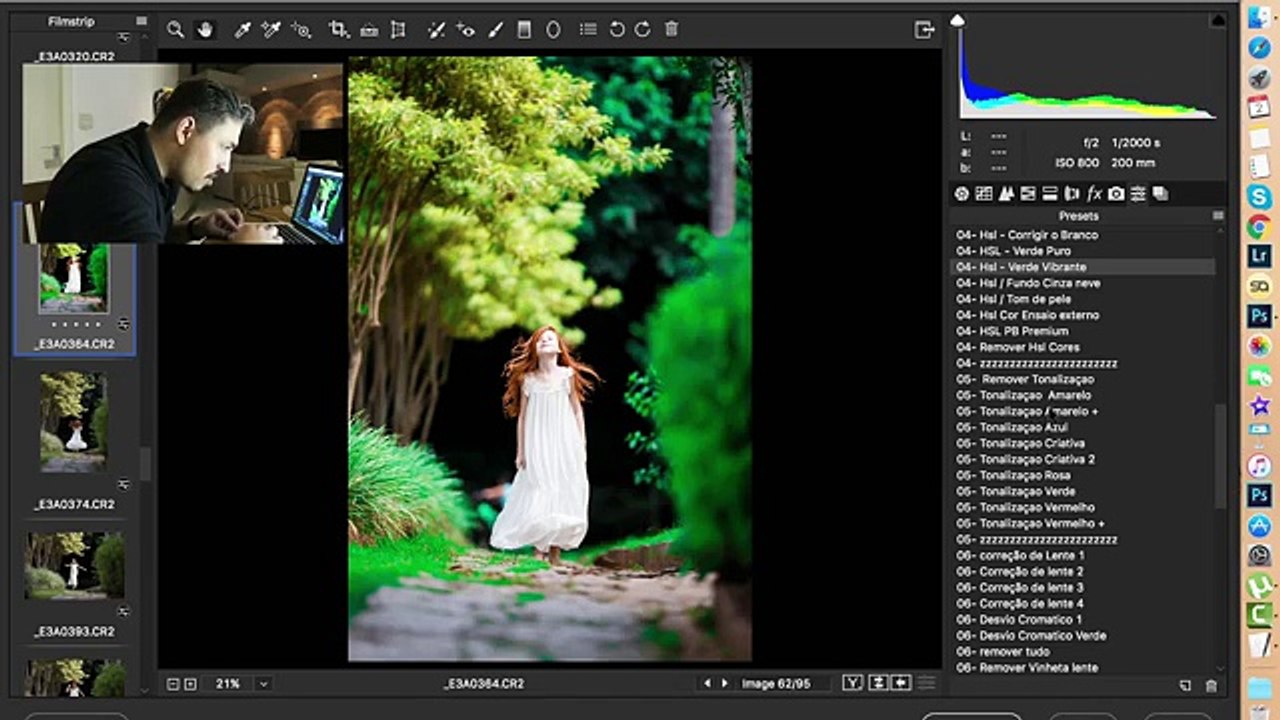Toggle Before/After view with Y button
1280x720 pixels.
[x=852, y=683]
